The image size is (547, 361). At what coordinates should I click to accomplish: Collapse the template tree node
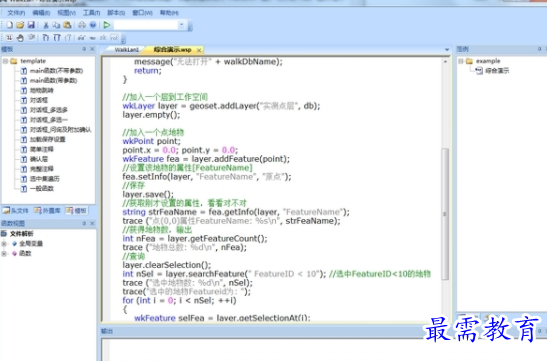[5, 61]
